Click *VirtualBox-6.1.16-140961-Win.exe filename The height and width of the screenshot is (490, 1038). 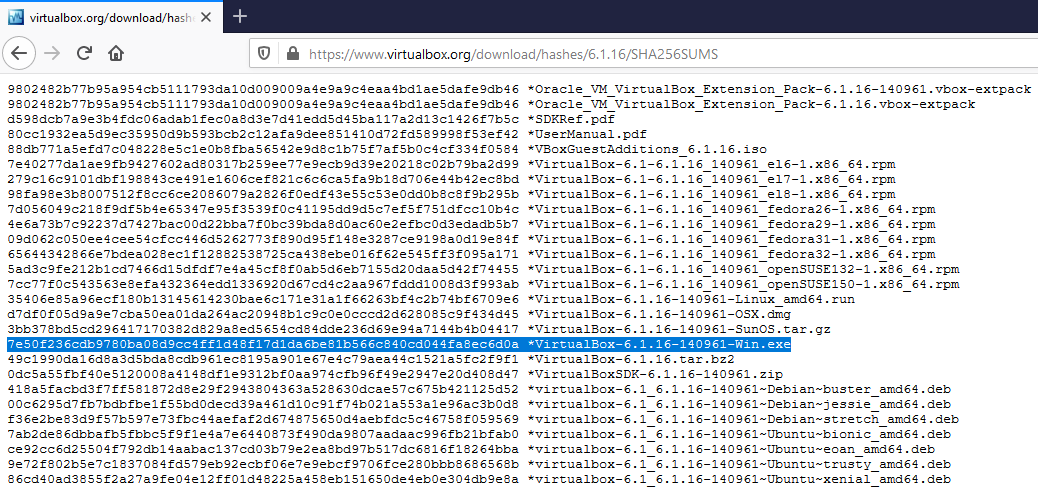click(659, 344)
